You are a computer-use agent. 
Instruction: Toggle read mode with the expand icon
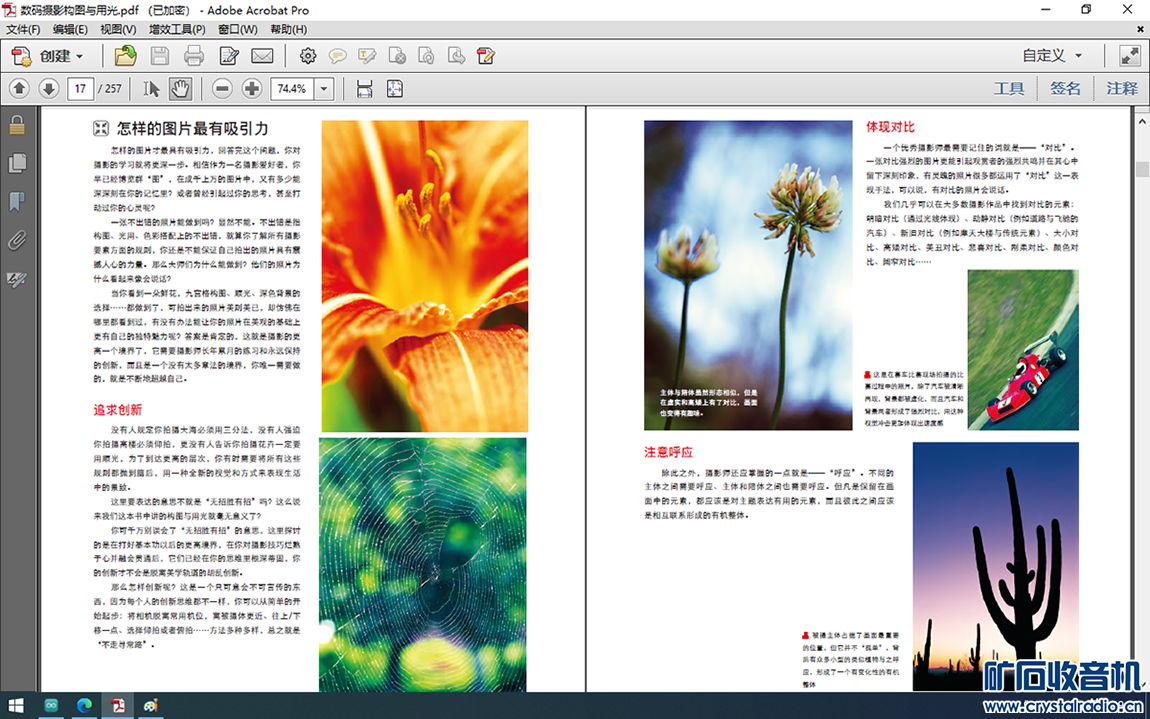[x=1129, y=56]
